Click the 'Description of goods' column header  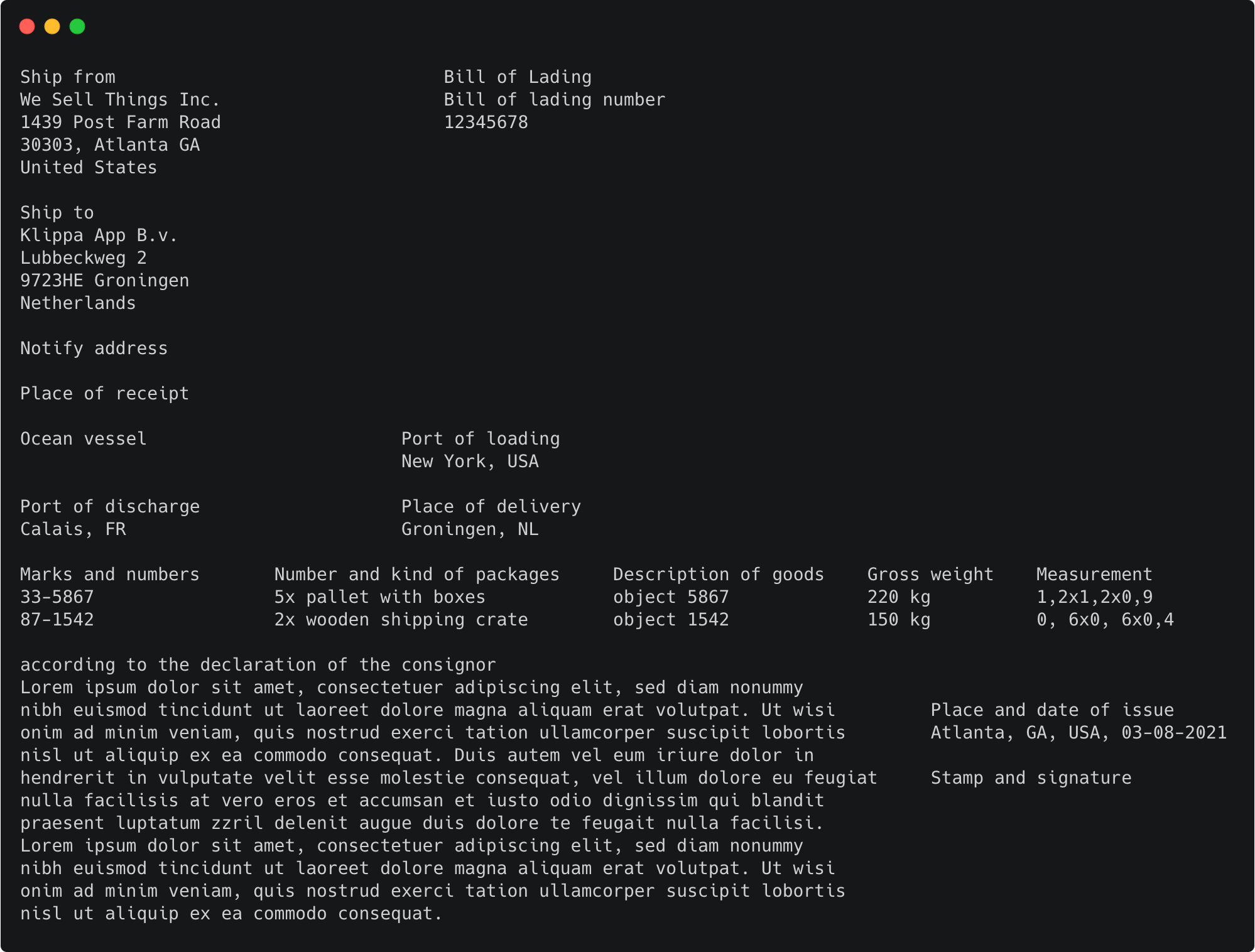[719, 575]
